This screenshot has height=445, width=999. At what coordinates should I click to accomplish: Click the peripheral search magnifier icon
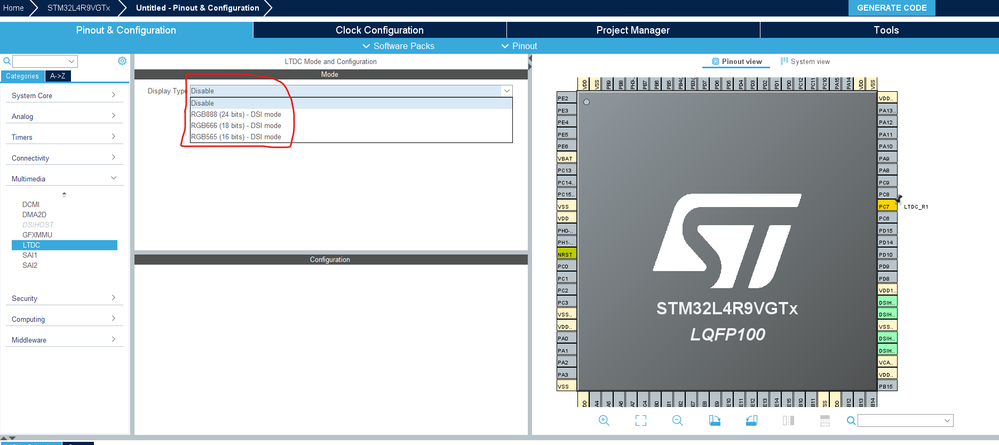point(7,61)
